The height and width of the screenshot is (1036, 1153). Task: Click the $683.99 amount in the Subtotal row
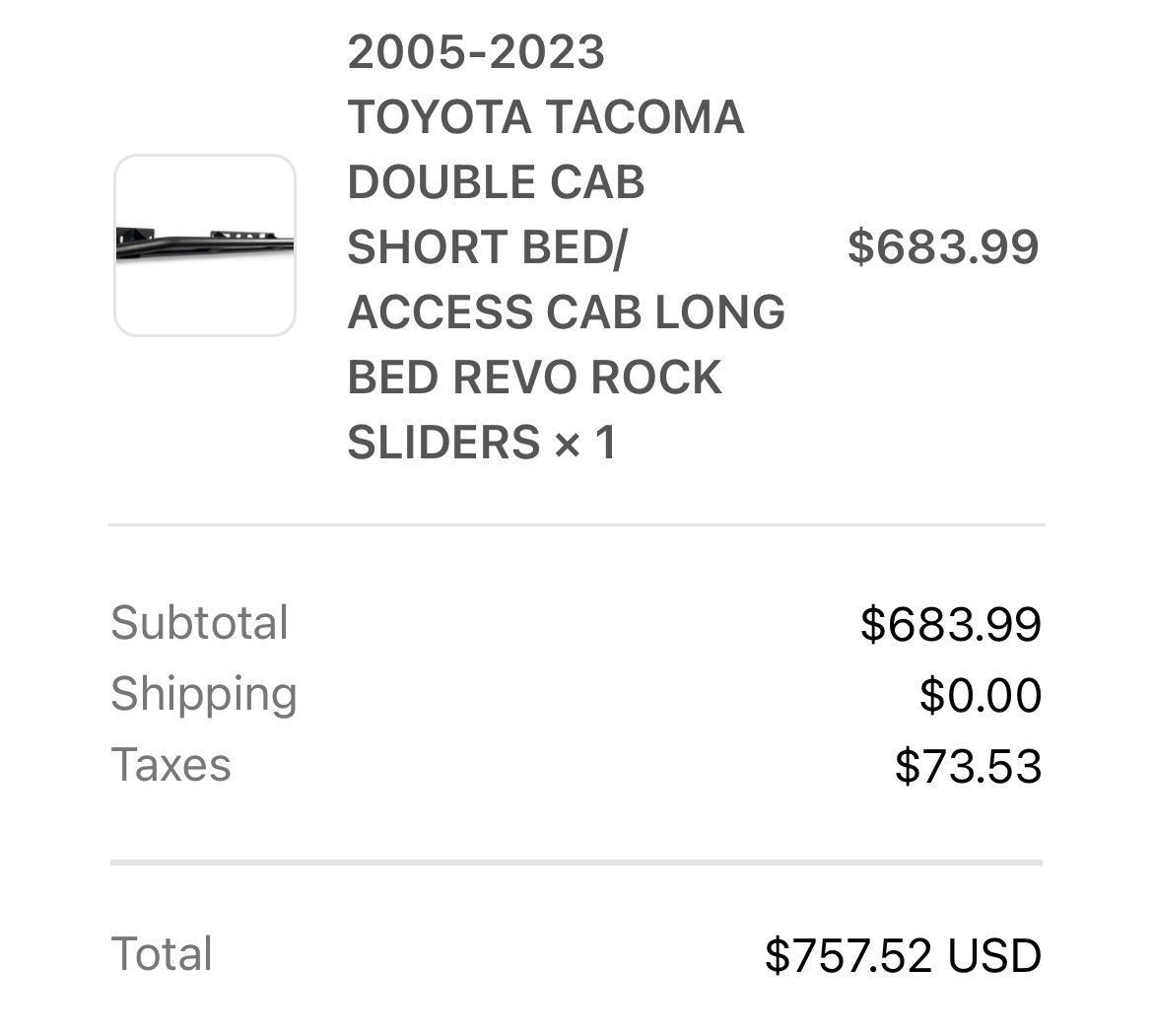951,624
